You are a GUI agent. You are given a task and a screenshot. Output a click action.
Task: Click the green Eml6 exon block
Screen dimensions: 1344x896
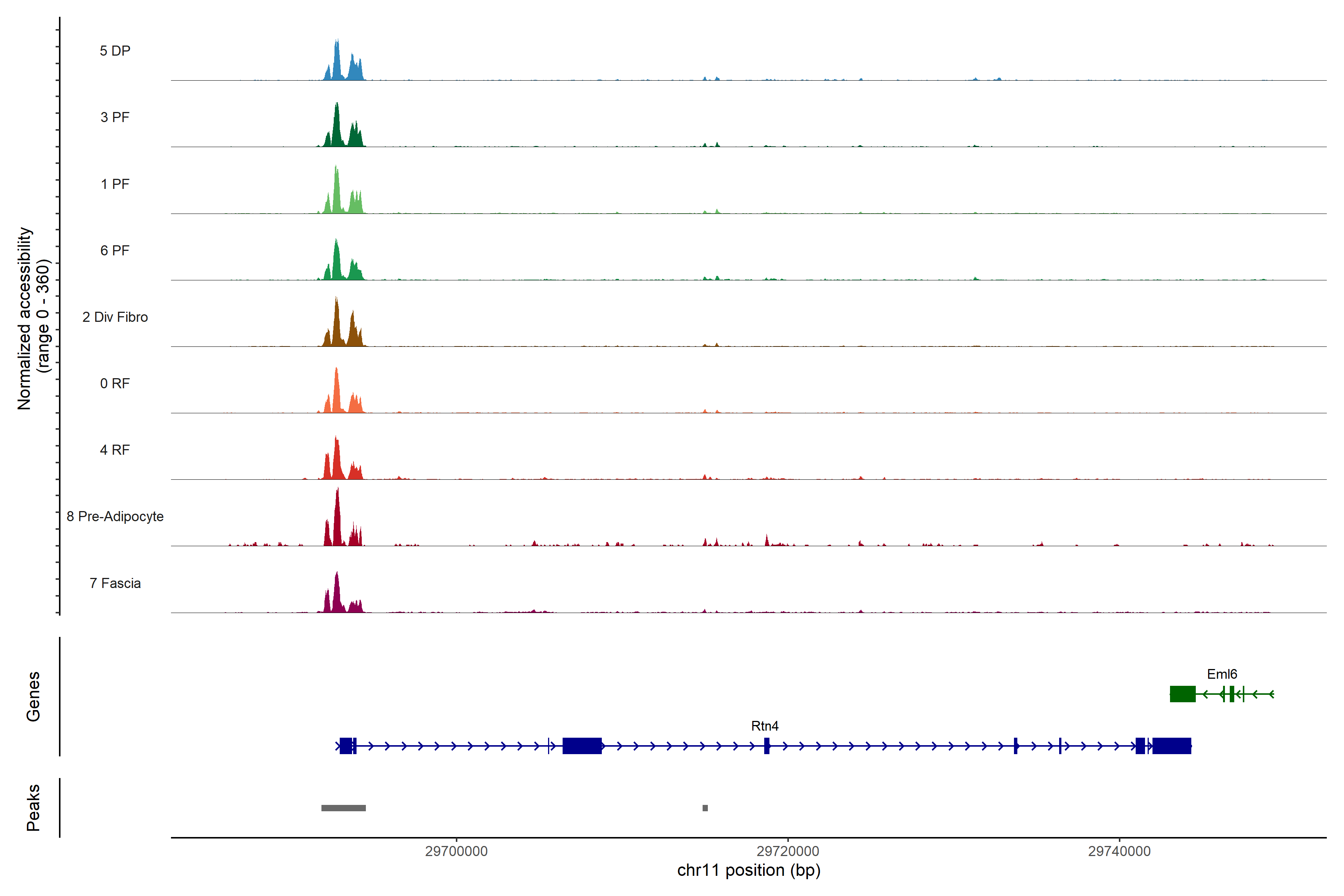tap(1182, 694)
